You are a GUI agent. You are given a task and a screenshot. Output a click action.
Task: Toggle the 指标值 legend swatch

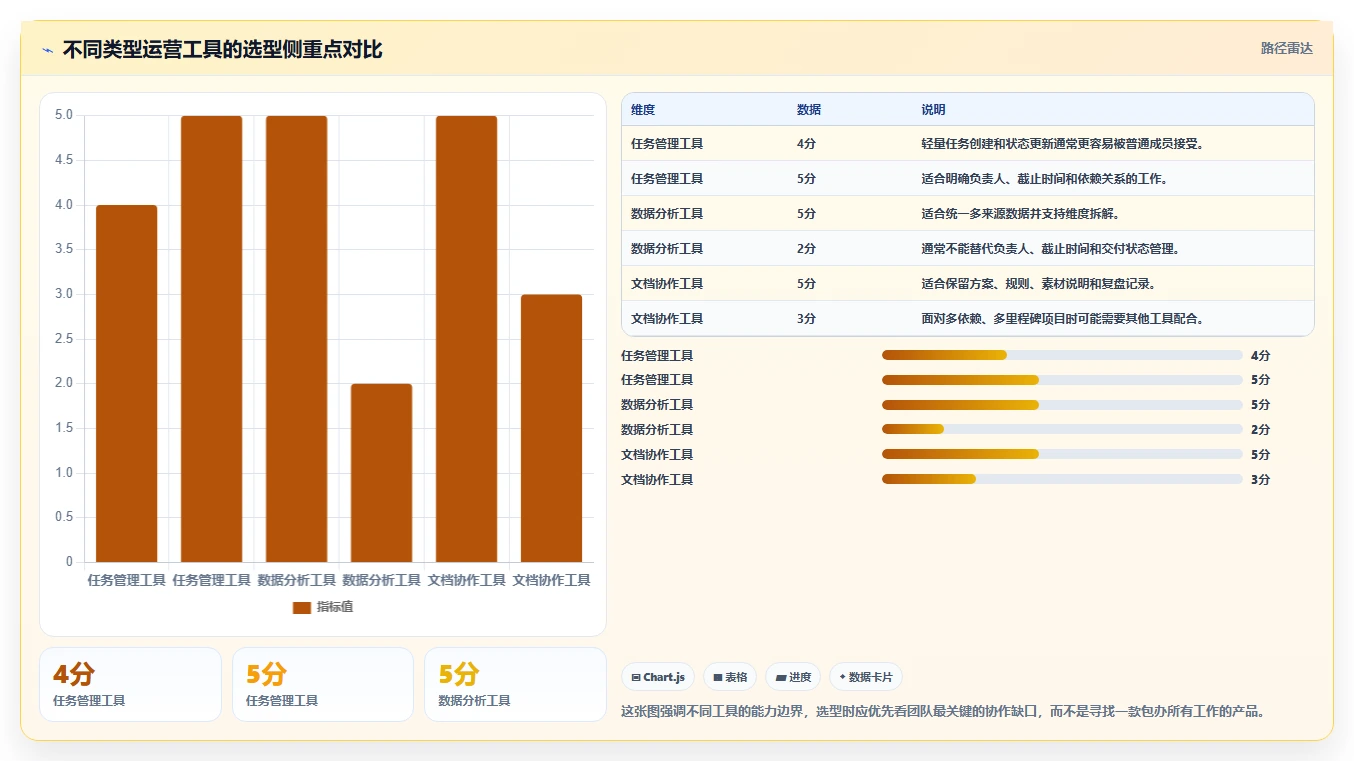point(302,607)
